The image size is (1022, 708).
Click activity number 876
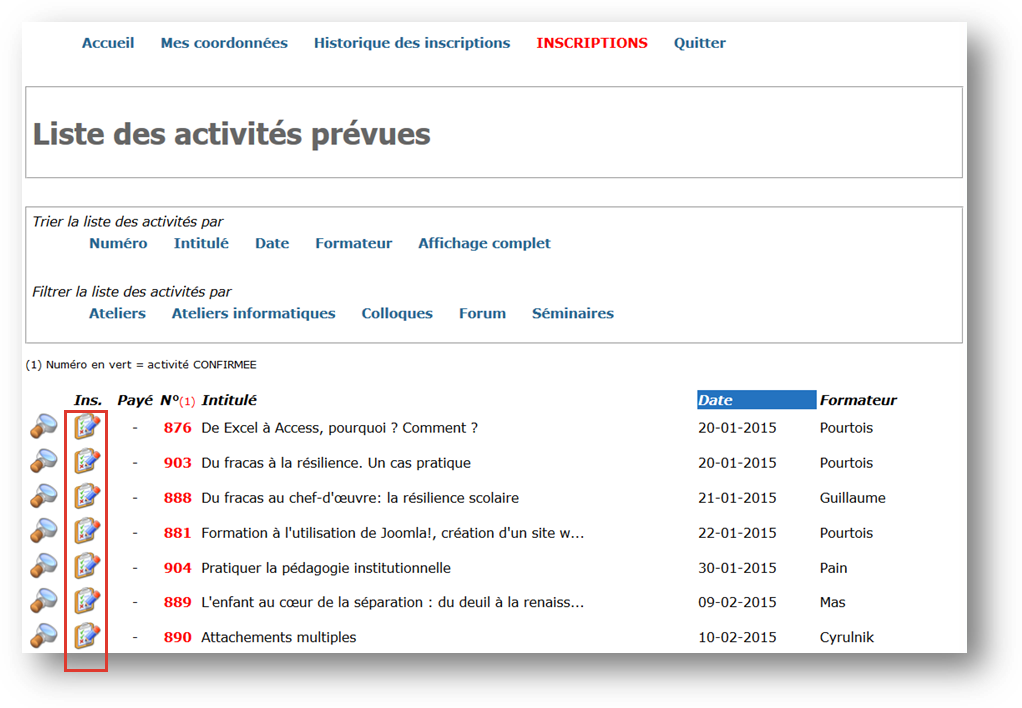click(177, 428)
